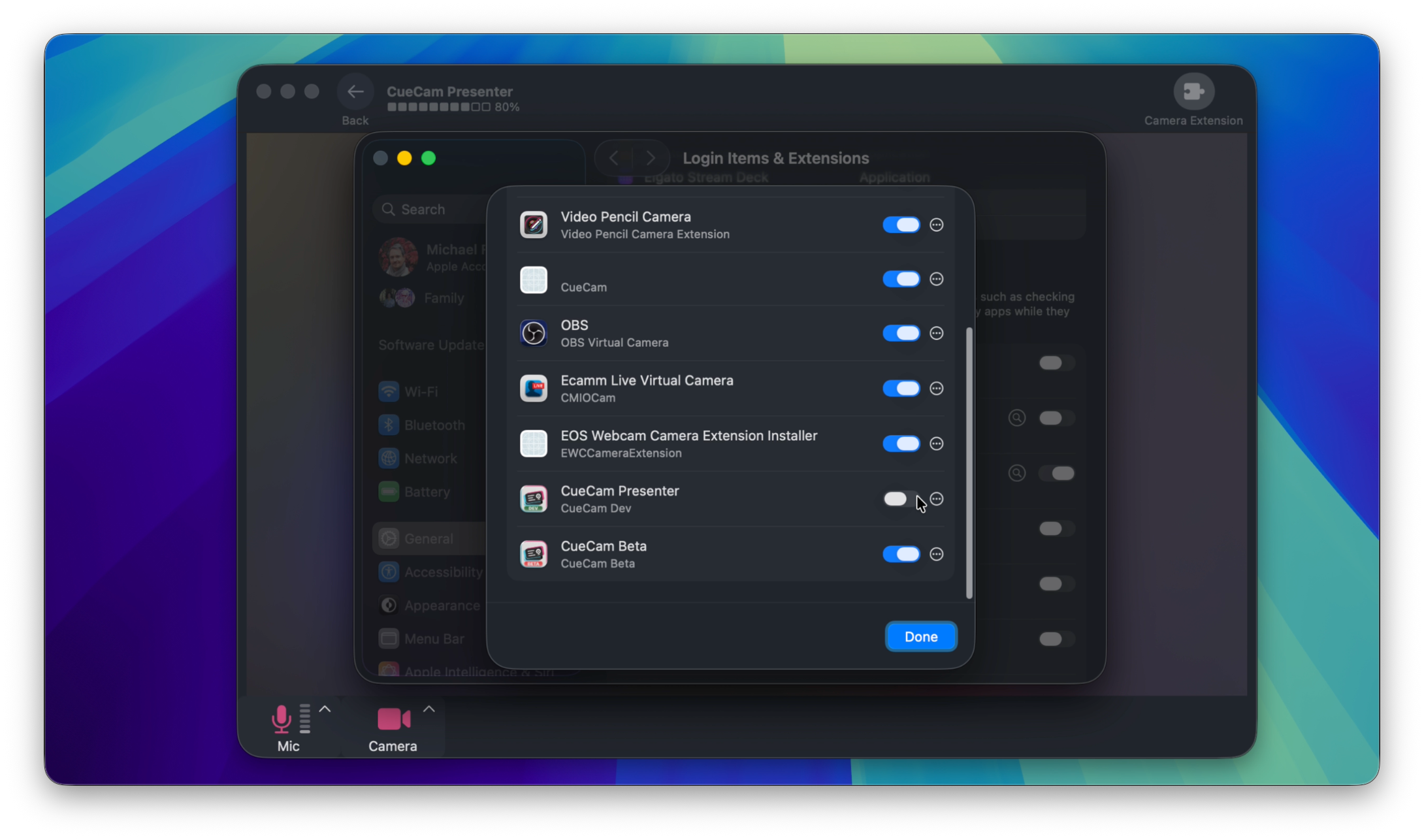This screenshot has height=840, width=1424.
Task: Go back in System Settings history
Action: click(614, 158)
